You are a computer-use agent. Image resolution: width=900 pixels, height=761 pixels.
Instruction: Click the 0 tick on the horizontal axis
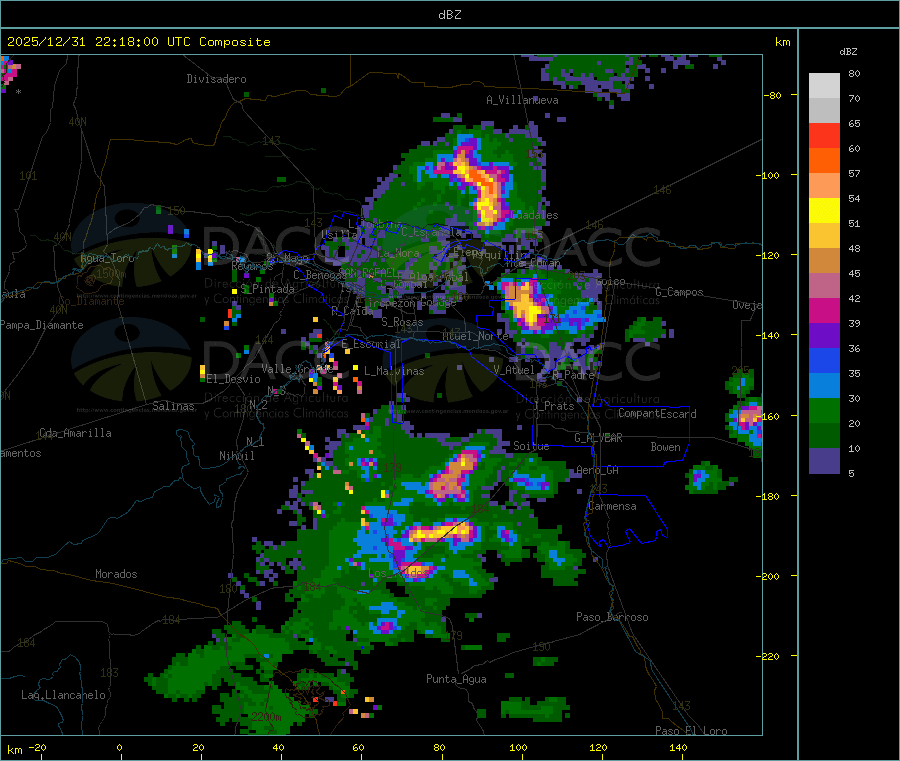[x=119, y=747]
